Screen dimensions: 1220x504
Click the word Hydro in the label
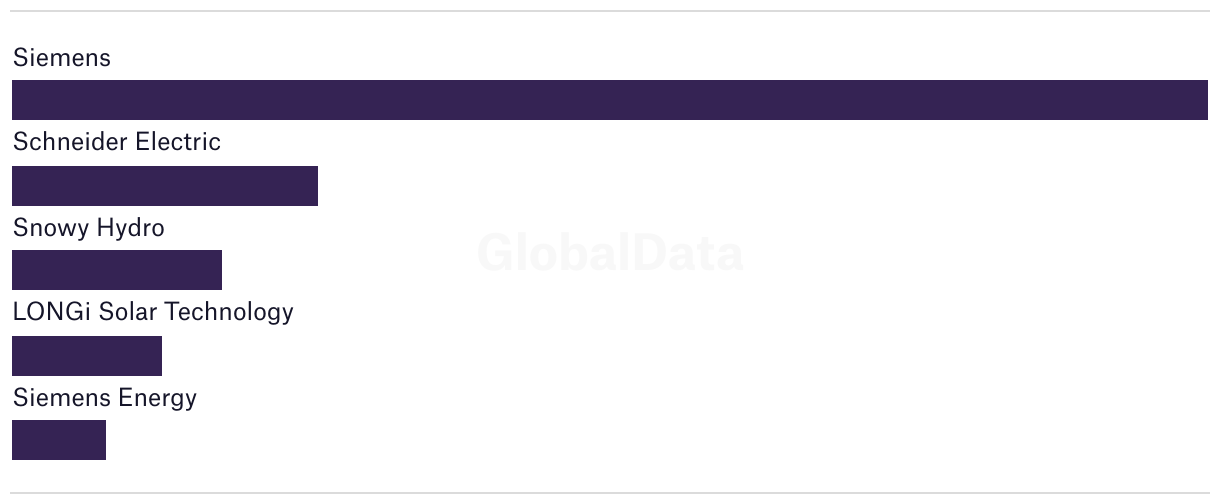[130, 229]
